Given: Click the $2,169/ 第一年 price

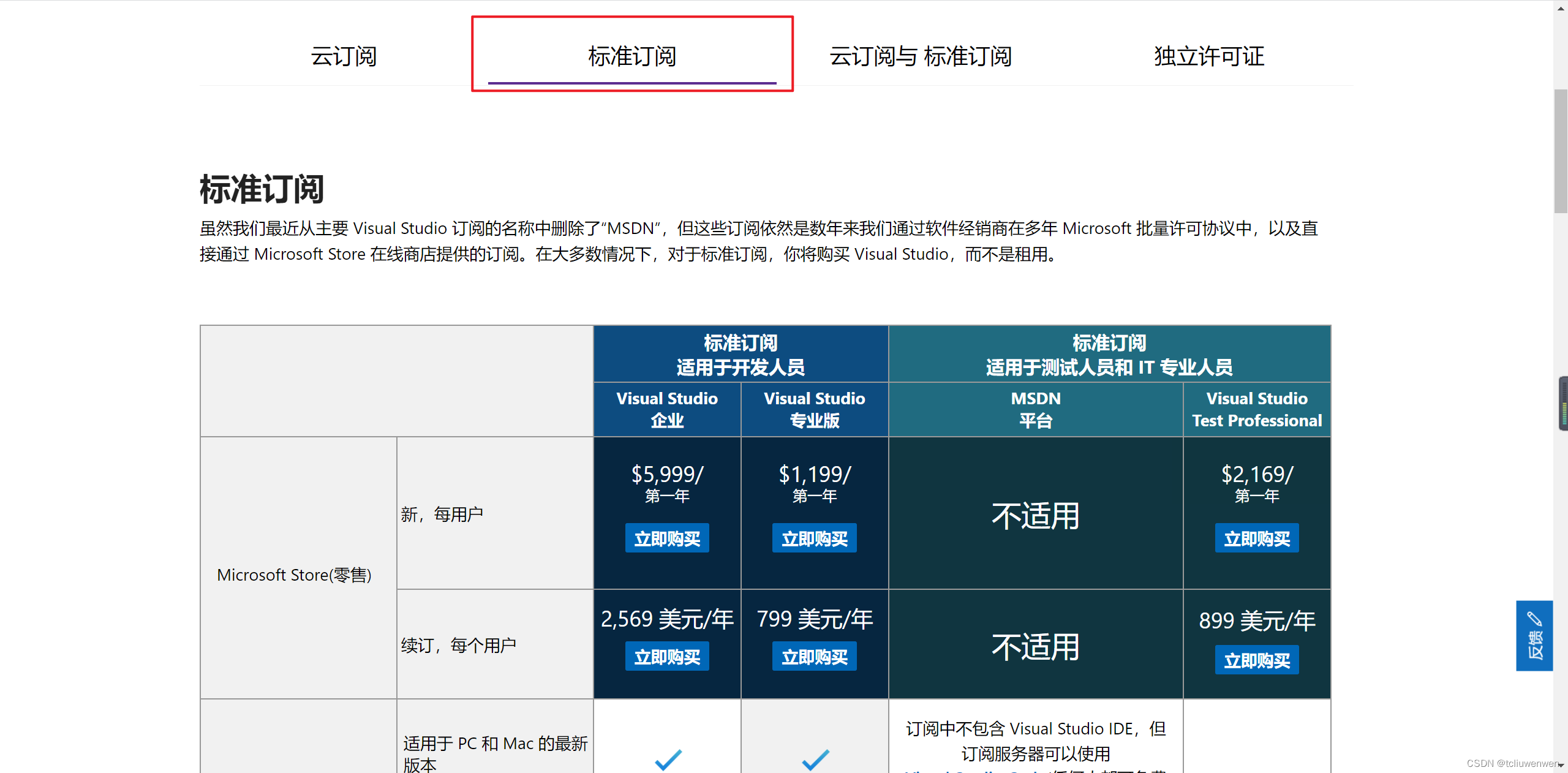Looking at the screenshot, I should (x=1257, y=483).
